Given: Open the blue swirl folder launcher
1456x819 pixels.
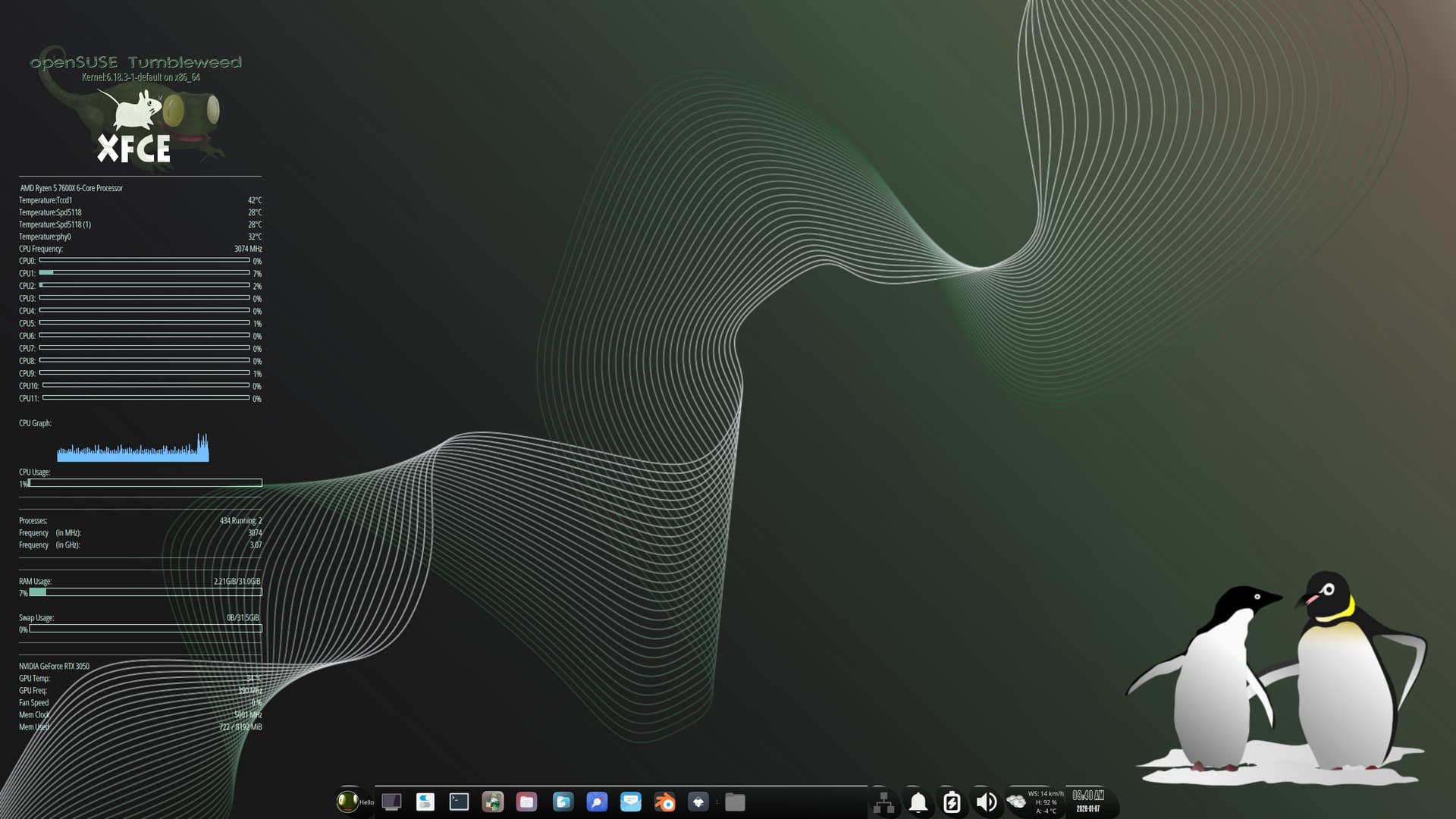Looking at the screenshot, I should 563,802.
